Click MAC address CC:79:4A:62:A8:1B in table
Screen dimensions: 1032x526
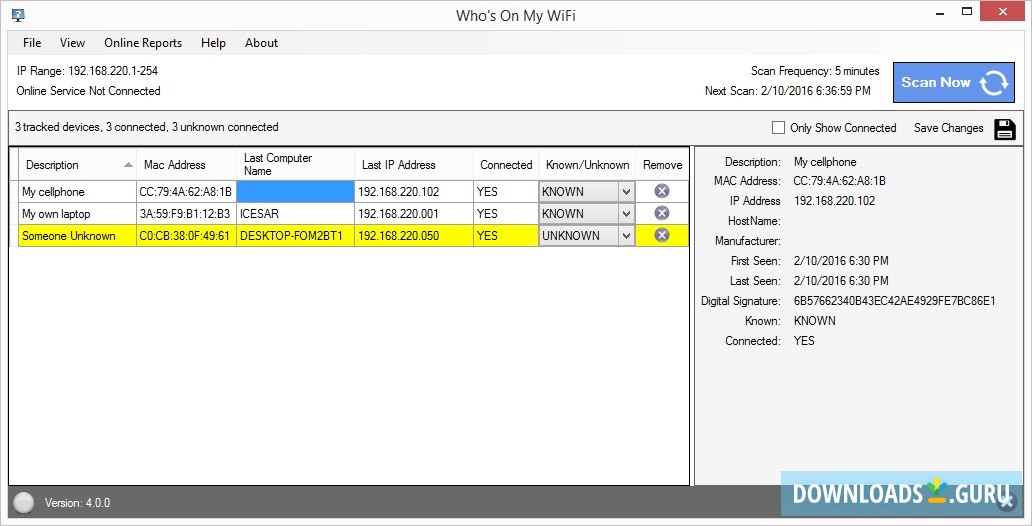[186, 192]
